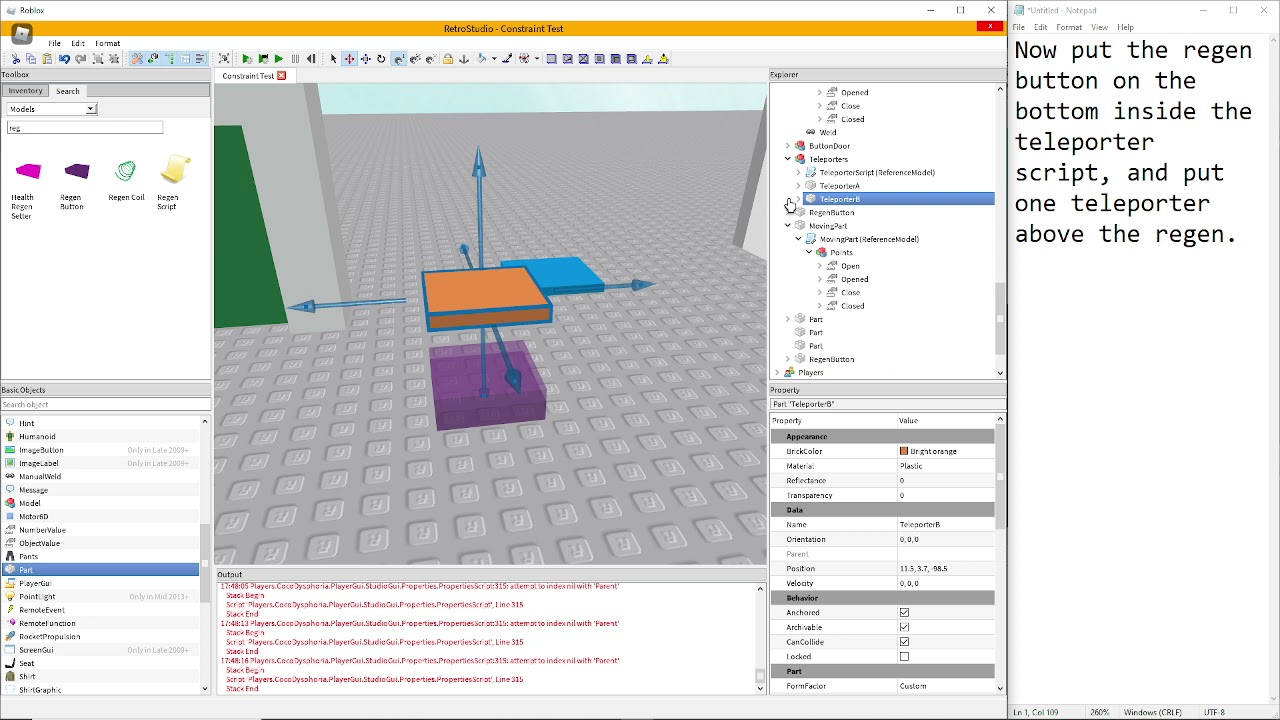Switch to the Inventory tab
The image size is (1280, 720).
[26, 91]
